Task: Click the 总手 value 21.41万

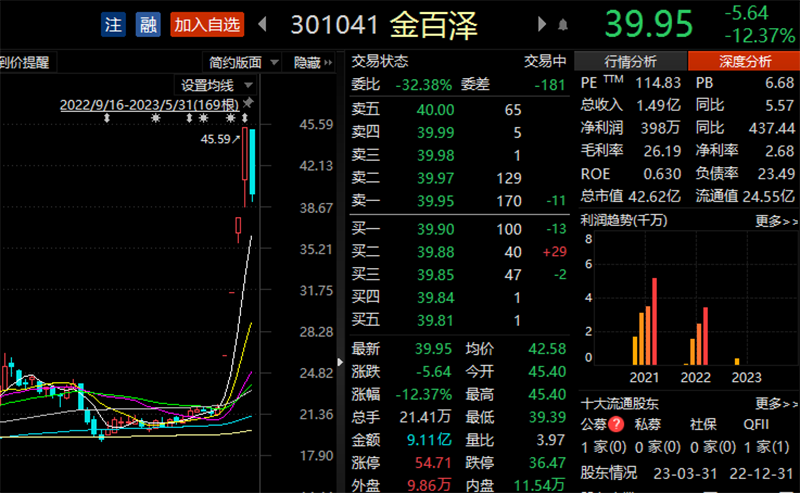Action: [425, 417]
